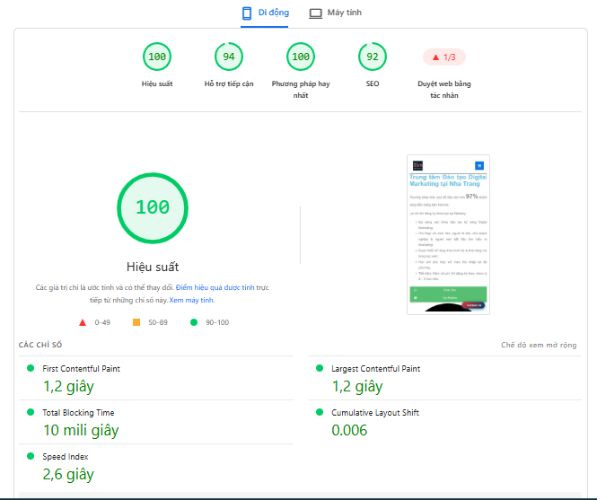Open the Hỗ trợ tiếp cận 94 gauge

tap(229, 57)
